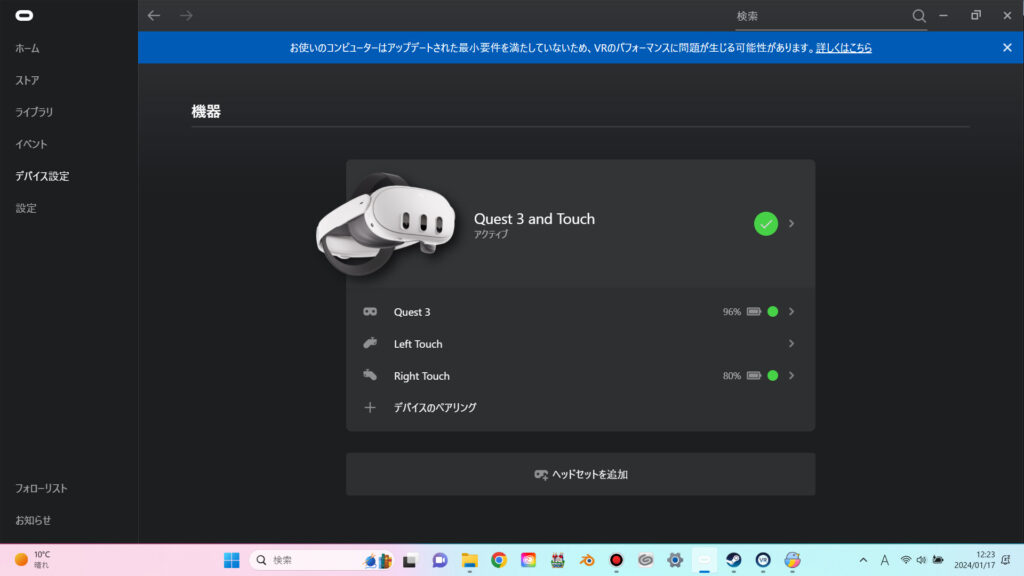Expand the Right Touch row chevron
Viewport: 1024px width, 576px height.
pos(791,376)
